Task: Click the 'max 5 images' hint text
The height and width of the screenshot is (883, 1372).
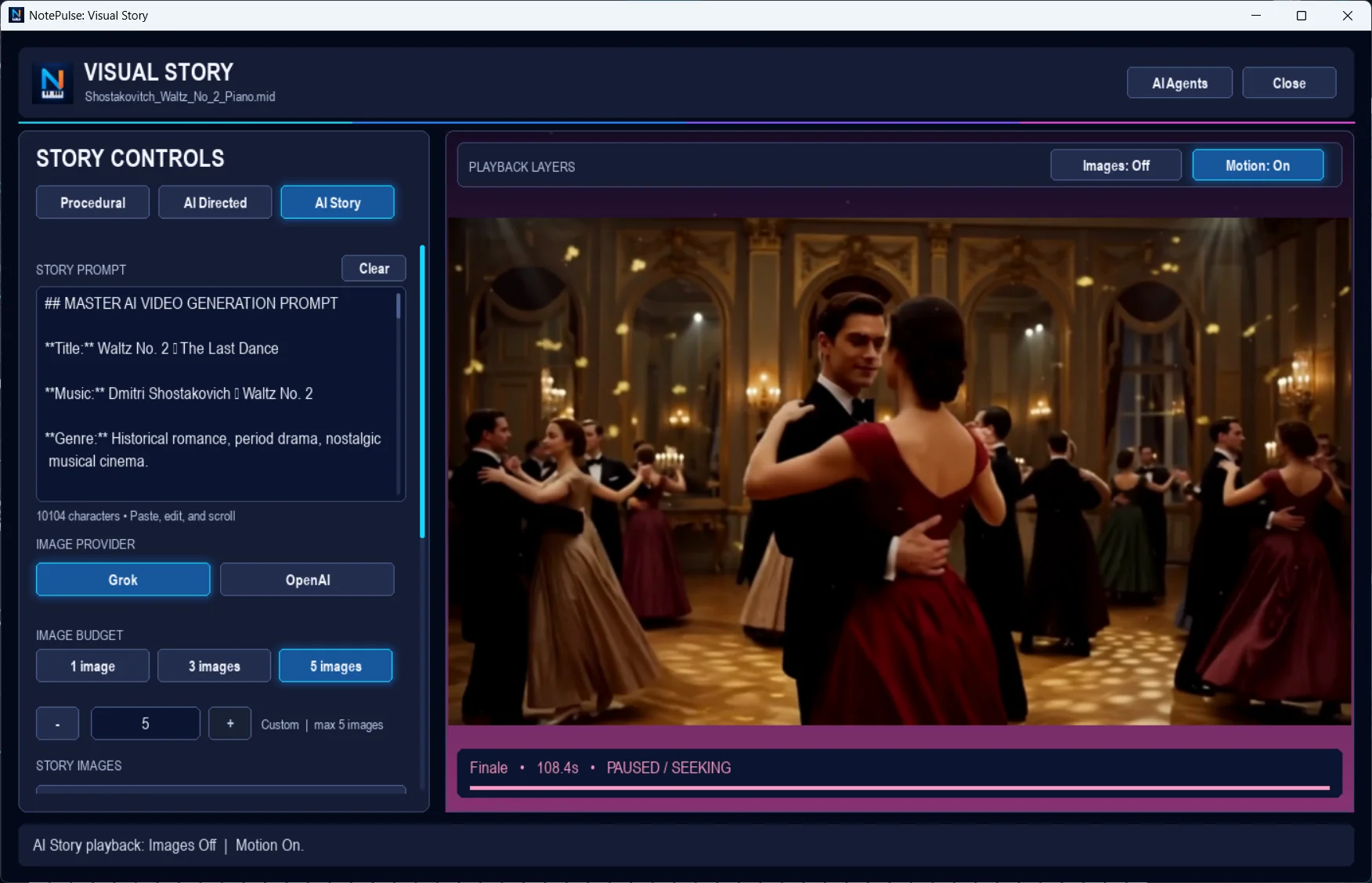Action: [348, 725]
